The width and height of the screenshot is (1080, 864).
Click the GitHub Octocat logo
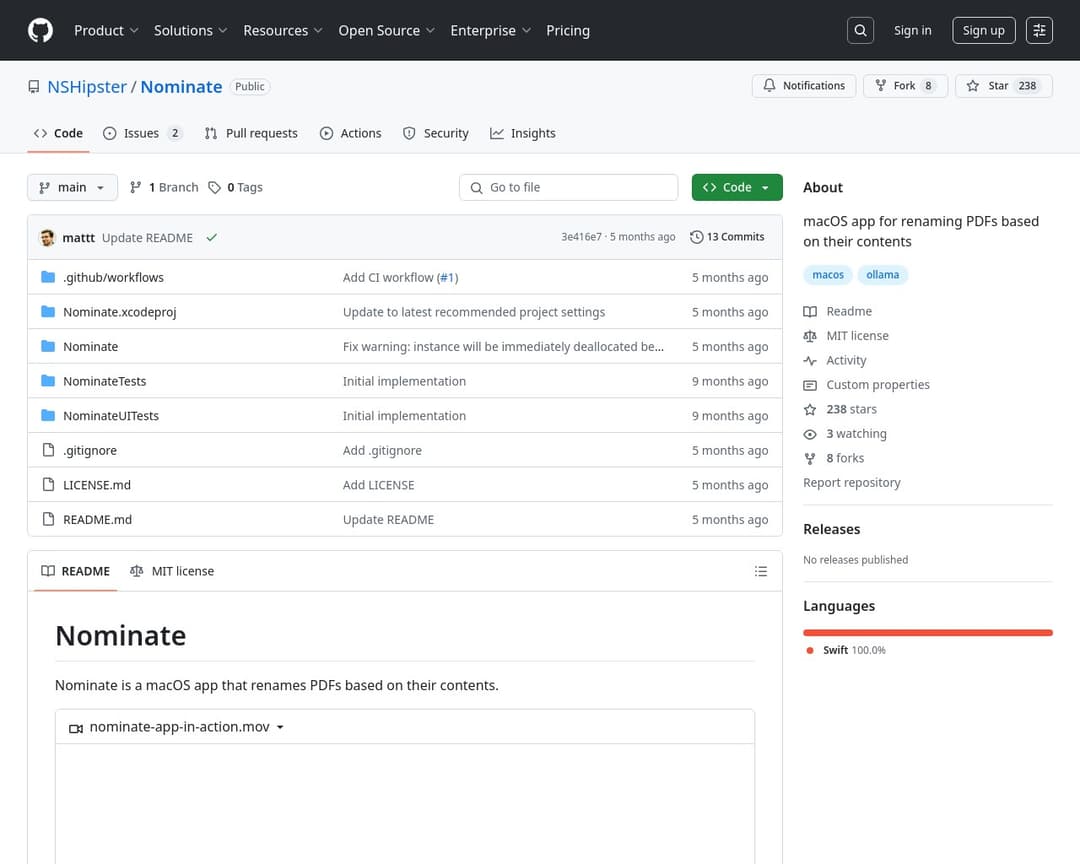(x=40, y=30)
